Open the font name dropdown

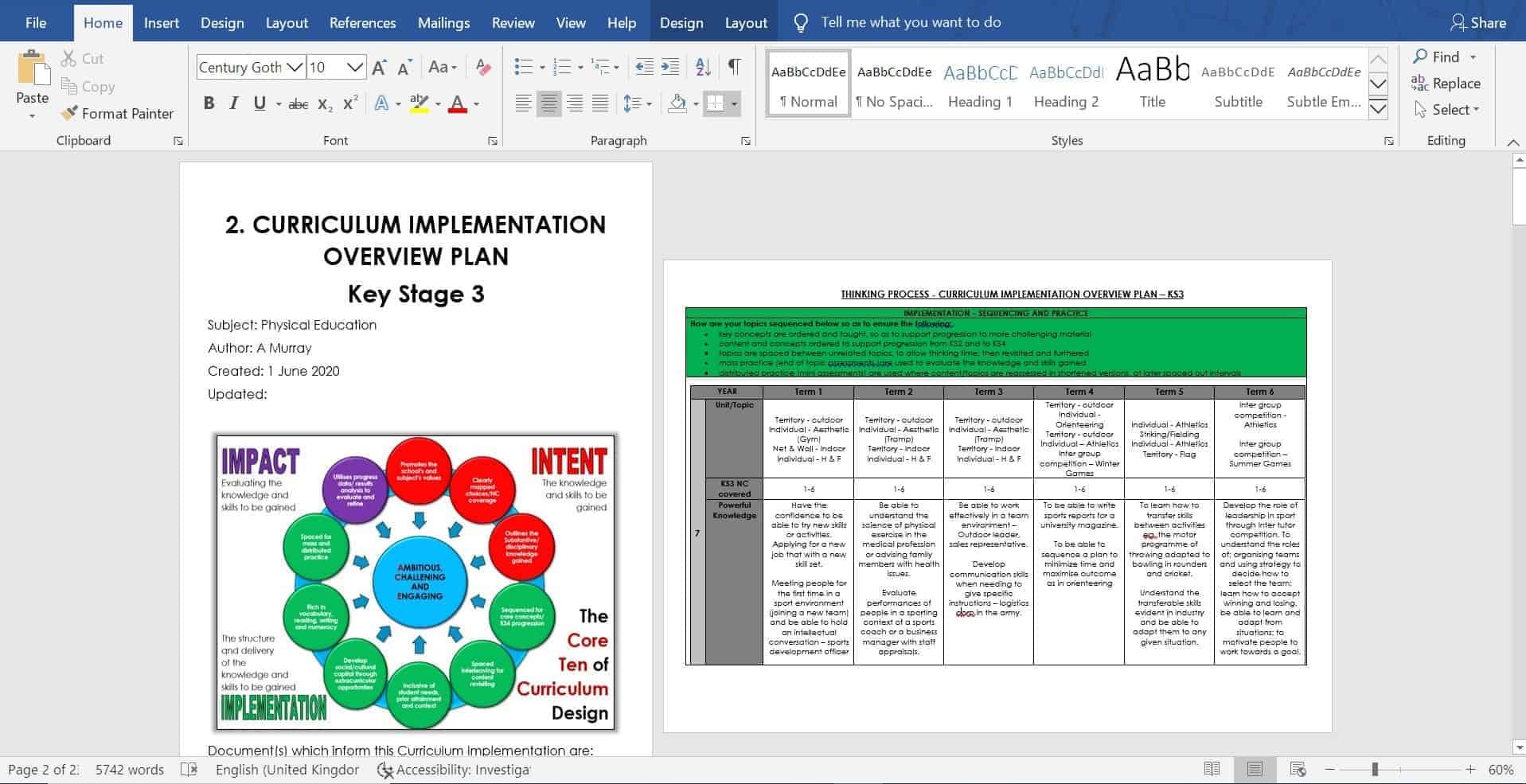pos(295,68)
